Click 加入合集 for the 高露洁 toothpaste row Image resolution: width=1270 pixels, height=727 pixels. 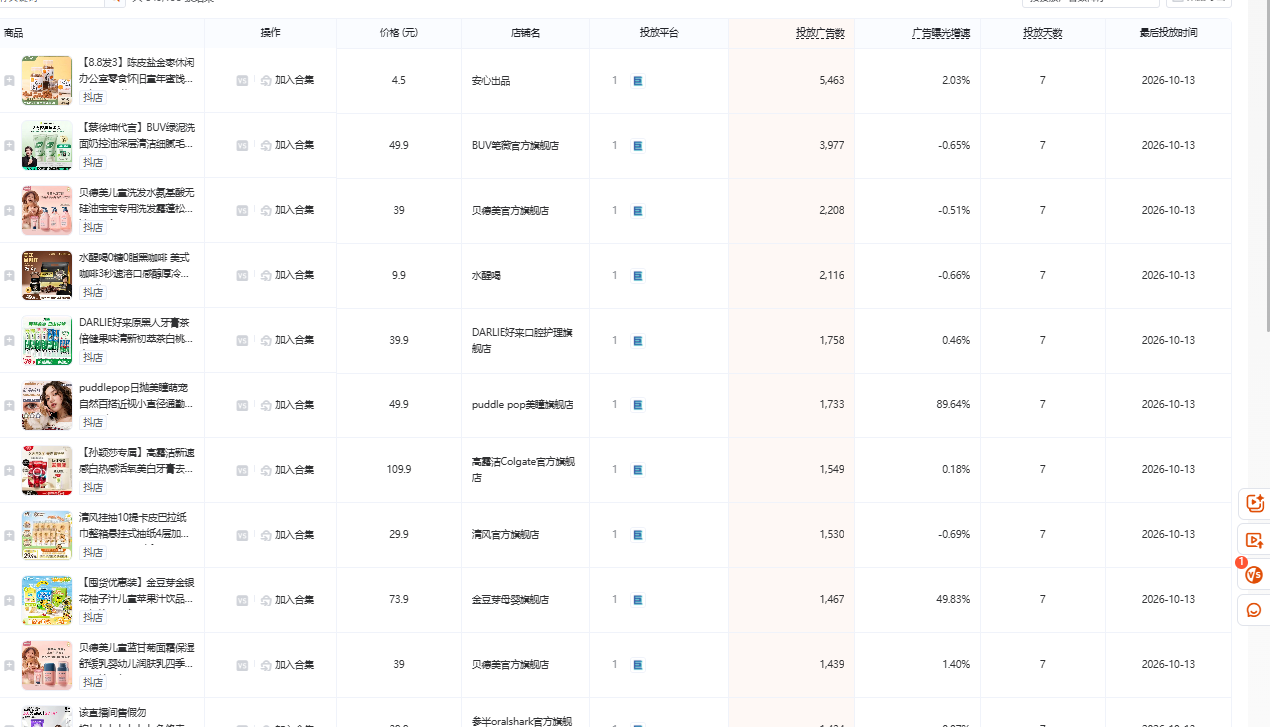pyautogui.click(x=287, y=470)
